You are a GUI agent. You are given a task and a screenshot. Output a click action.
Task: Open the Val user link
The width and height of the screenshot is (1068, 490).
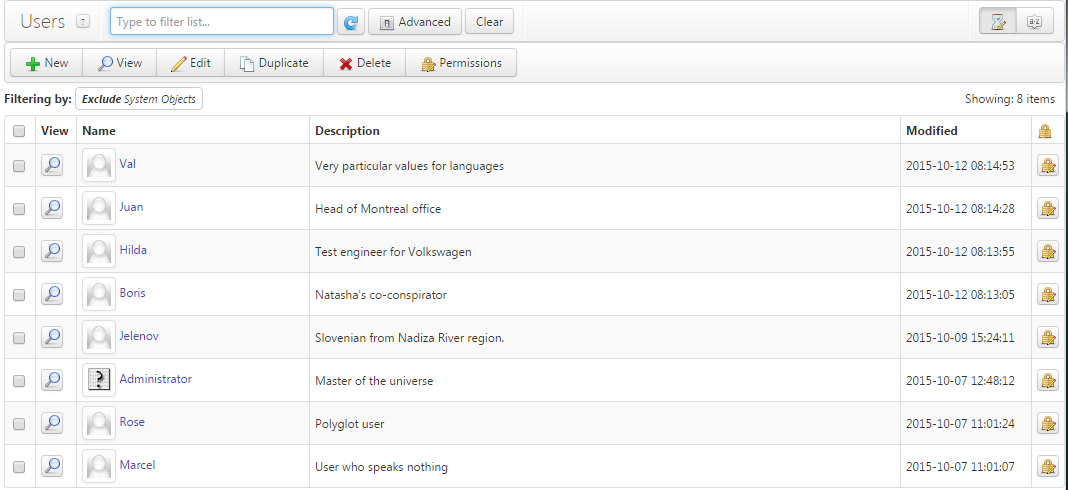tap(127, 164)
